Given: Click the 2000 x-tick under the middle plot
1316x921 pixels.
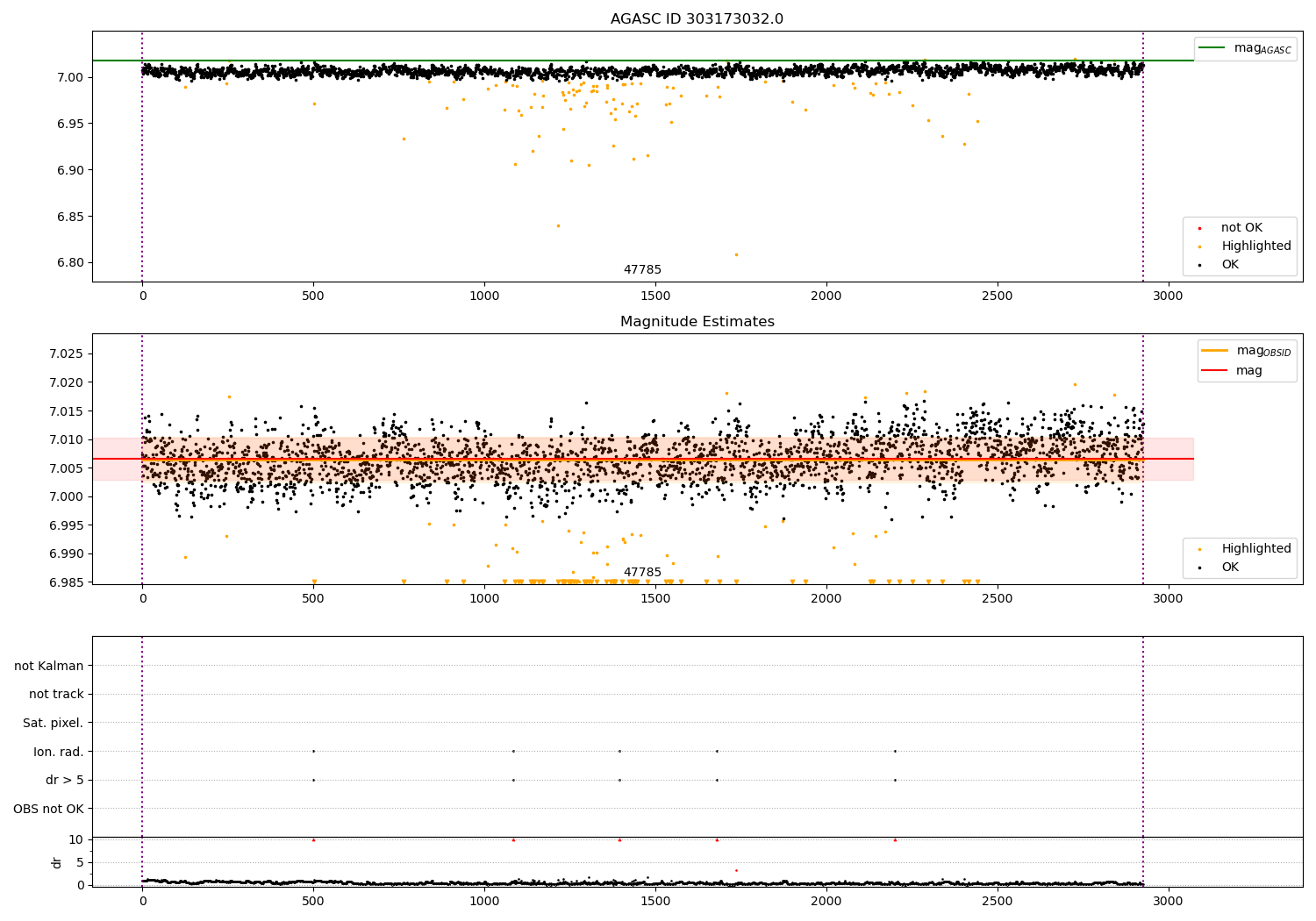Looking at the screenshot, I should click(826, 599).
